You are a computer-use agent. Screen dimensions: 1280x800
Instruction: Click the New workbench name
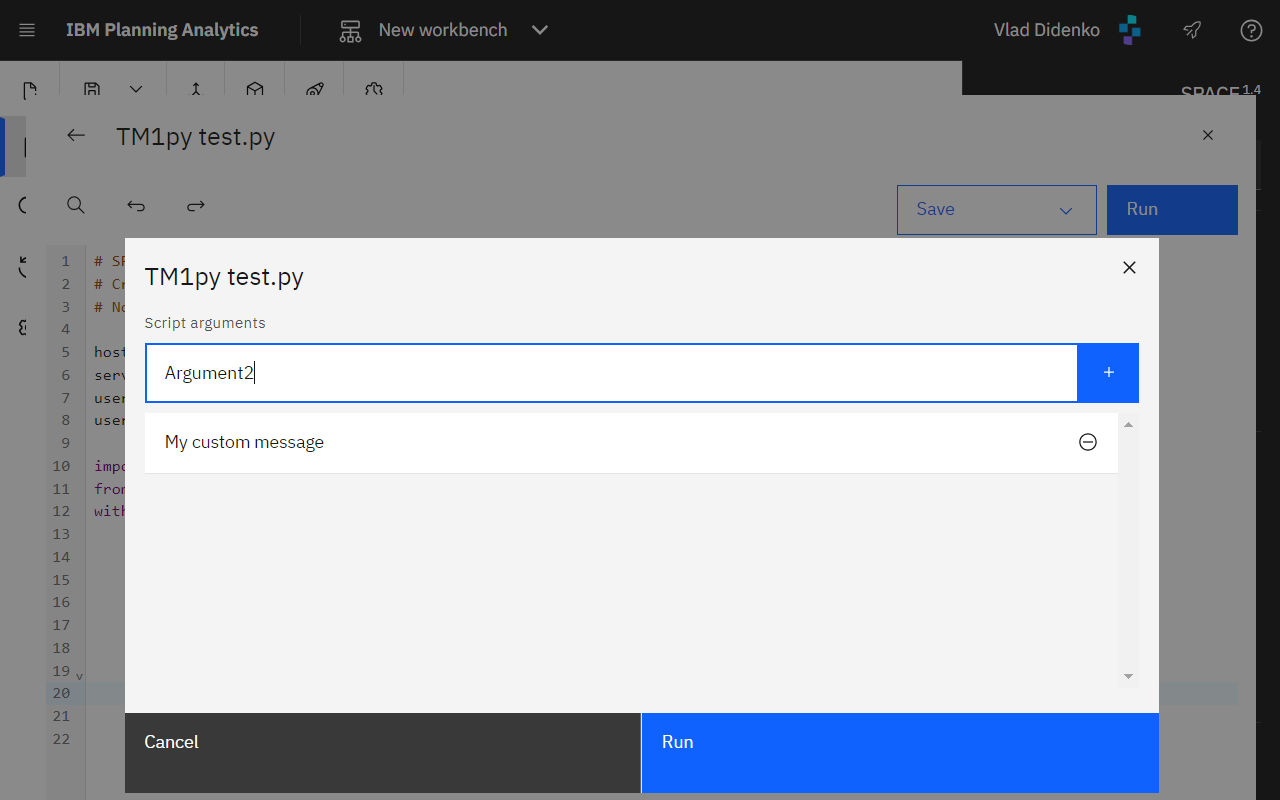pos(443,30)
